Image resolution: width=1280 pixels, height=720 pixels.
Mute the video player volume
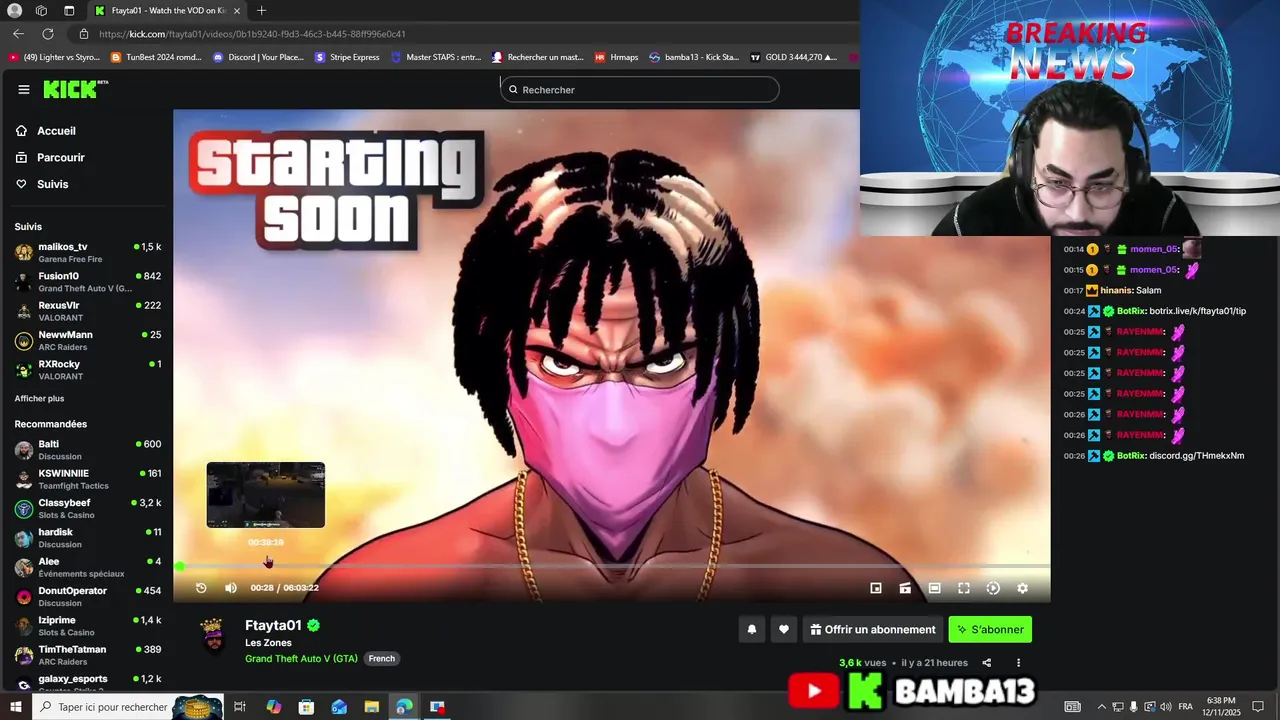point(231,588)
